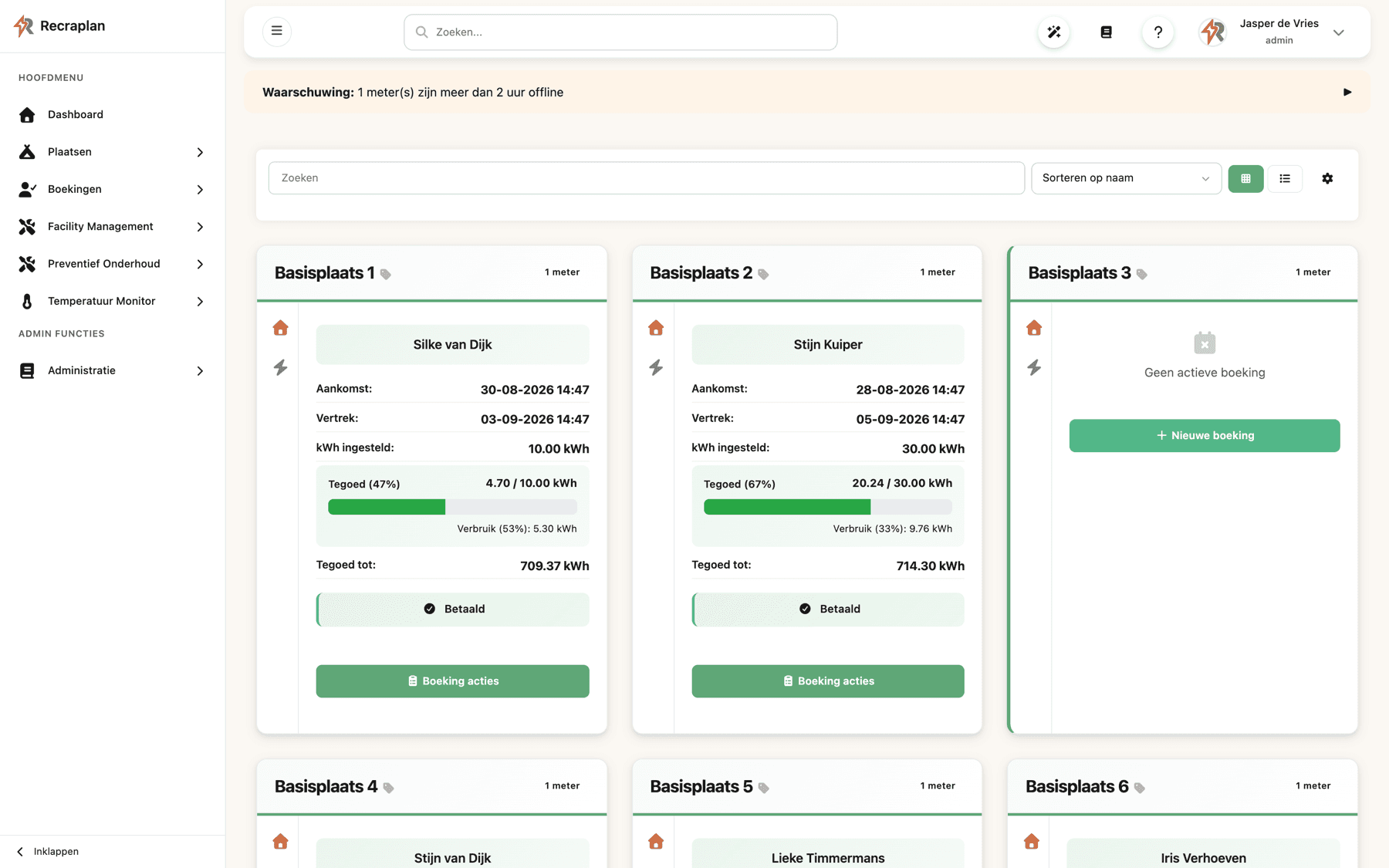This screenshot has height=868, width=1389.
Task: Click guest name Stijn van Dijk
Action: [452, 858]
